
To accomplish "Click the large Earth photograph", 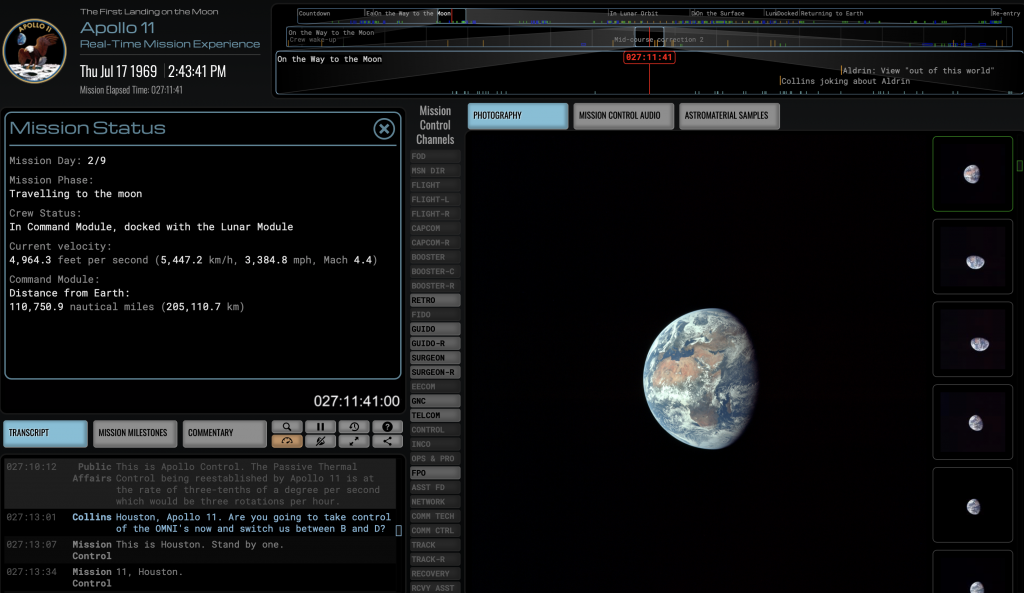I will (x=700, y=379).
